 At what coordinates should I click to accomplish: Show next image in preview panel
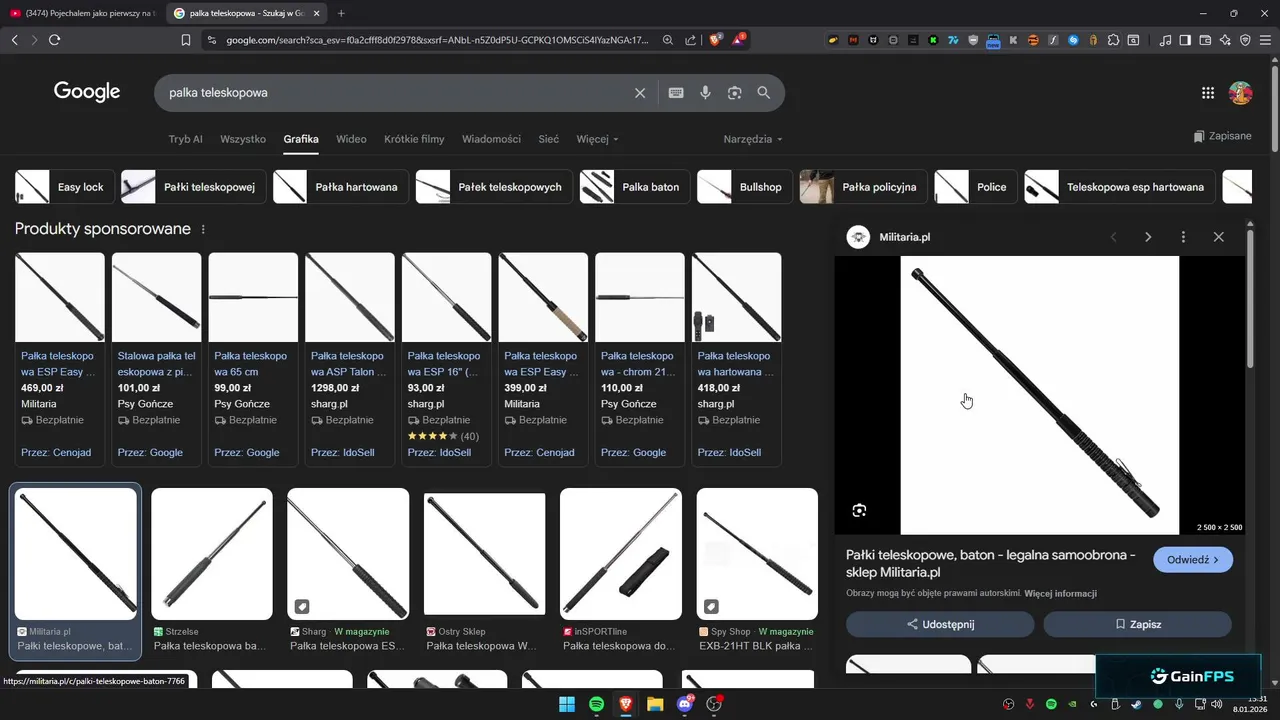point(1148,237)
